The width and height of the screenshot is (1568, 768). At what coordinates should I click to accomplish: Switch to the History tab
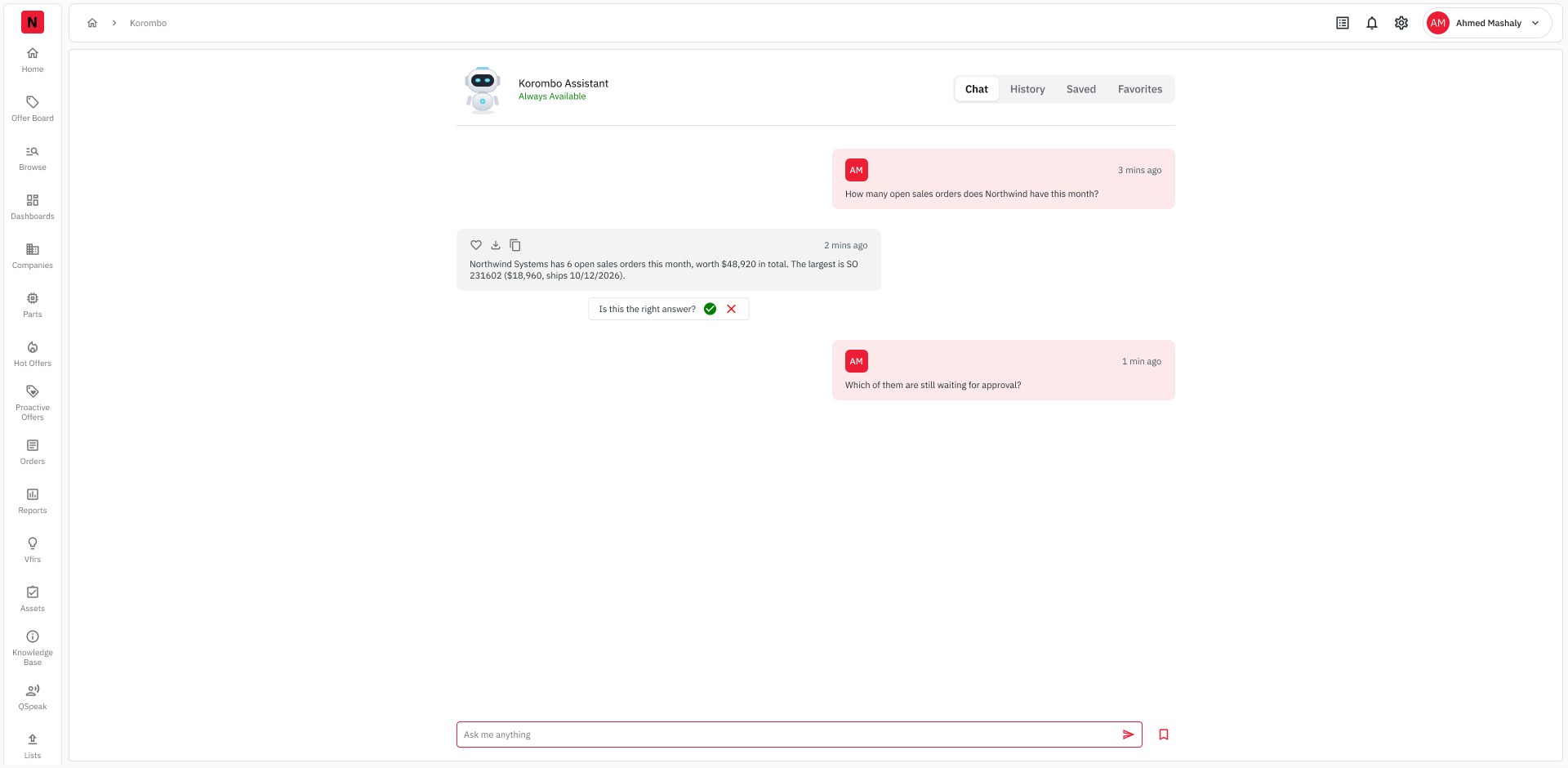coord(1027,89)
